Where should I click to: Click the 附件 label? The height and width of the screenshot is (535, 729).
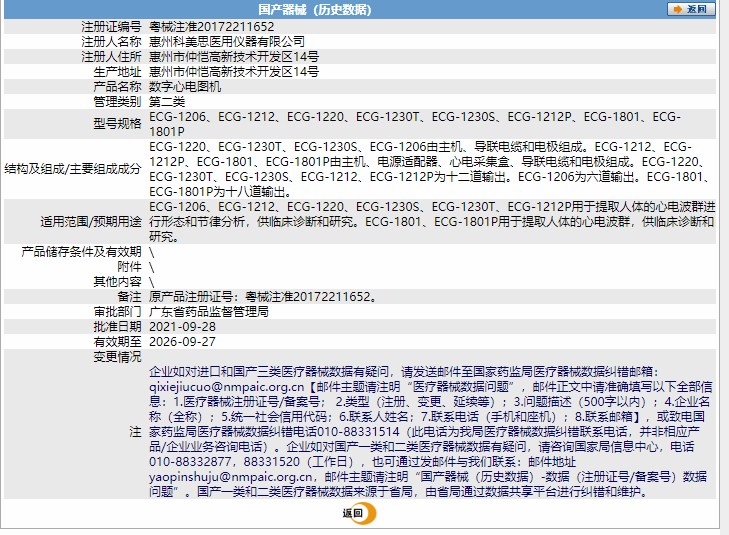click(x=129, y=266)
